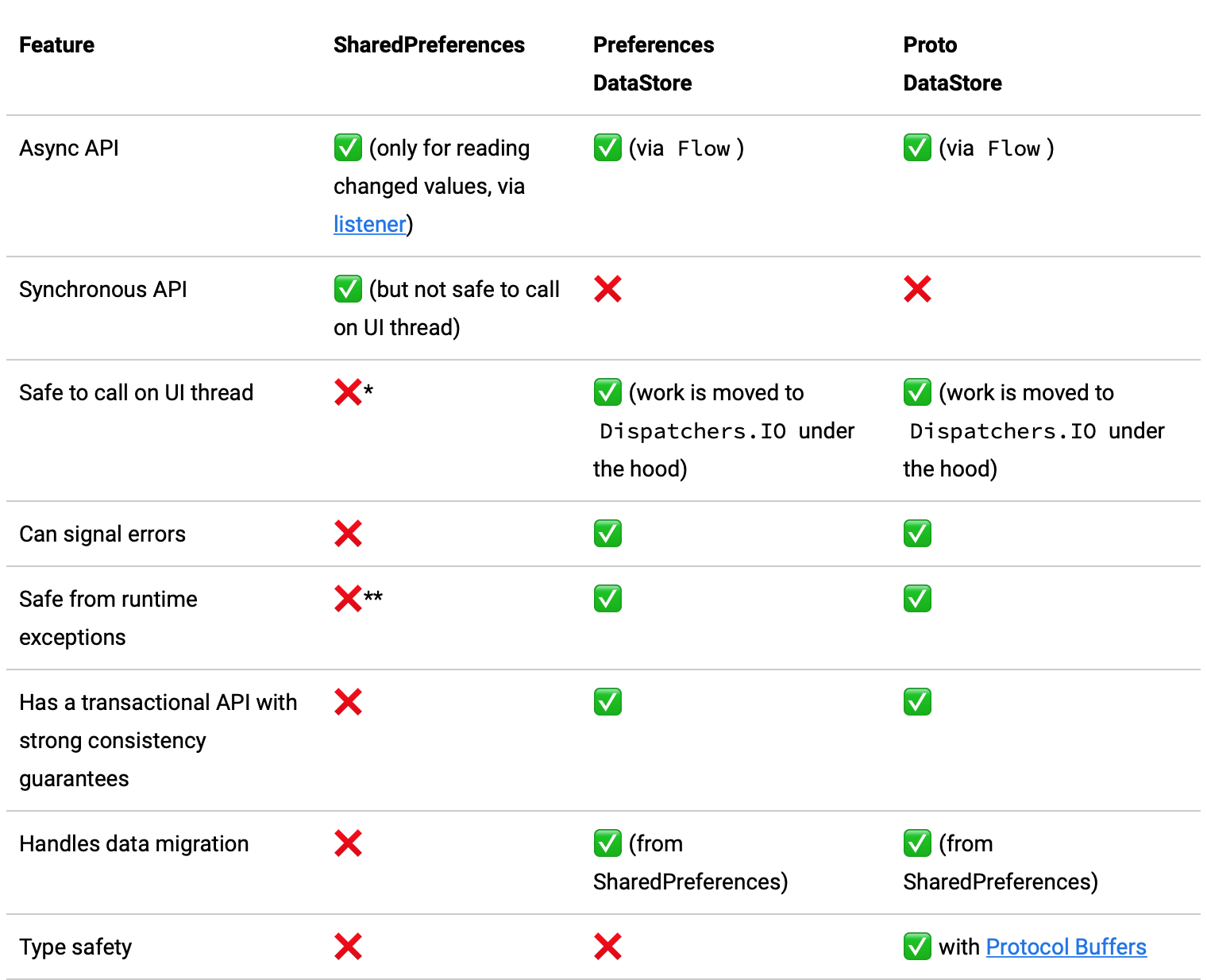This screenshot has width=1207, height=980.
Task: Click the Proto DataStore column header
Action: coord(952,64)
